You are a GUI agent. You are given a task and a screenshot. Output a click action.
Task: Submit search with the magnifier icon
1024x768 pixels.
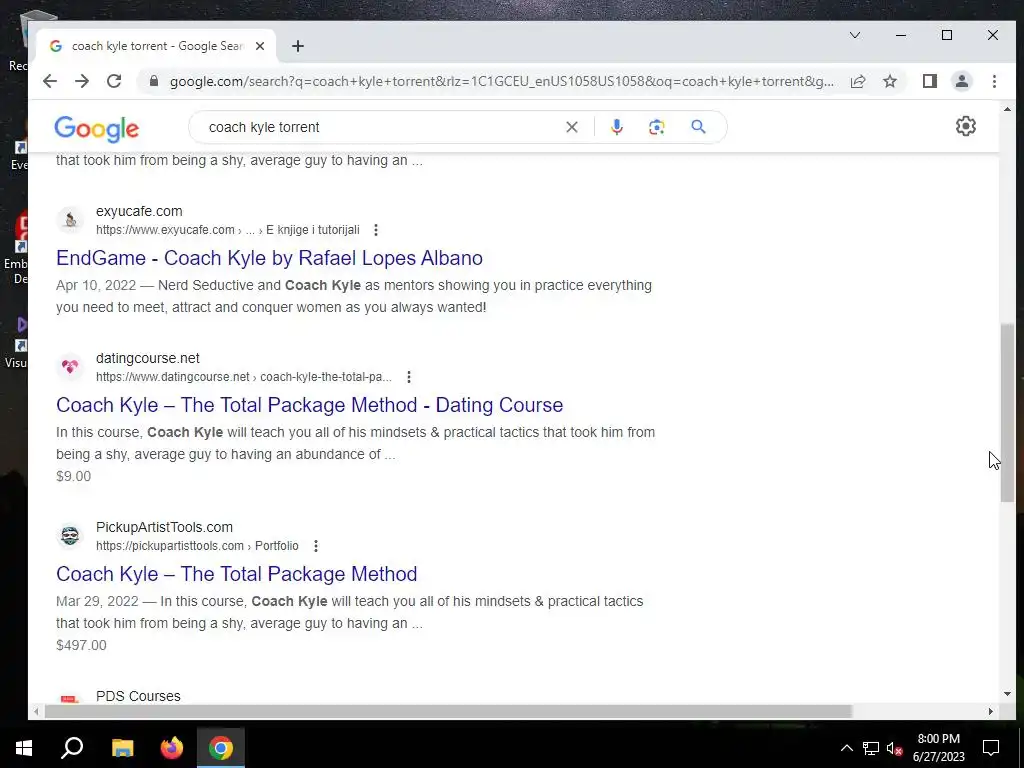tap(698, 127)
